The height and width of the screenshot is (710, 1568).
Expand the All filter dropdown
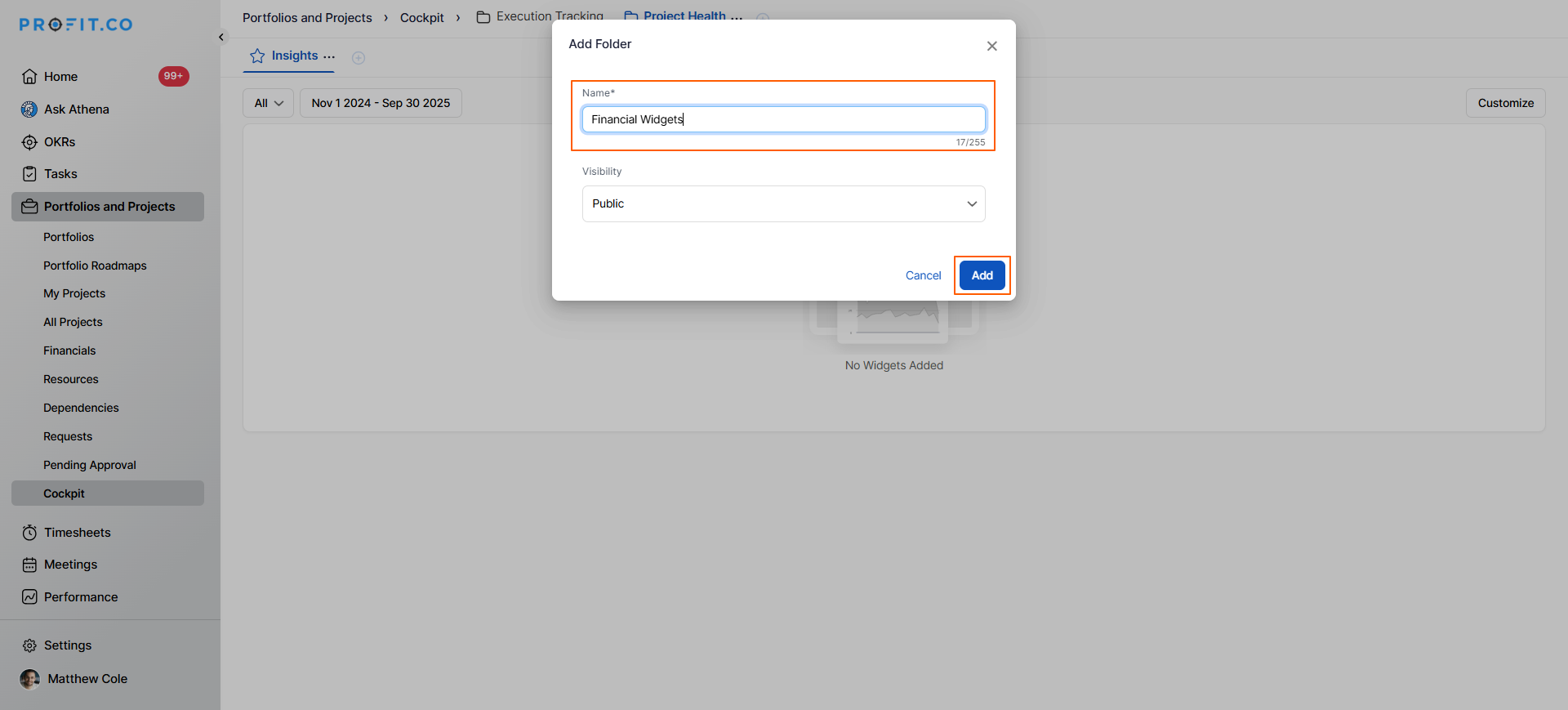(x=269, y=103)
